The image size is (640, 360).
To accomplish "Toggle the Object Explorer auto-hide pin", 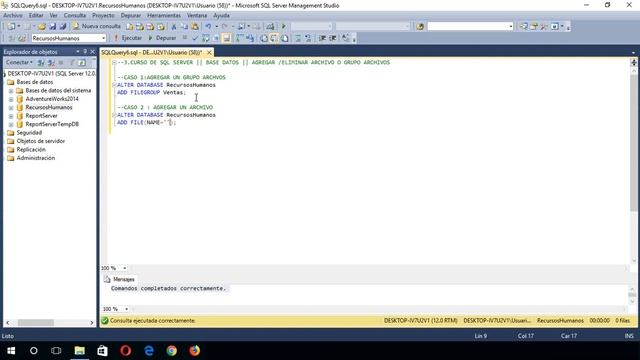I will tap(85, 52).
